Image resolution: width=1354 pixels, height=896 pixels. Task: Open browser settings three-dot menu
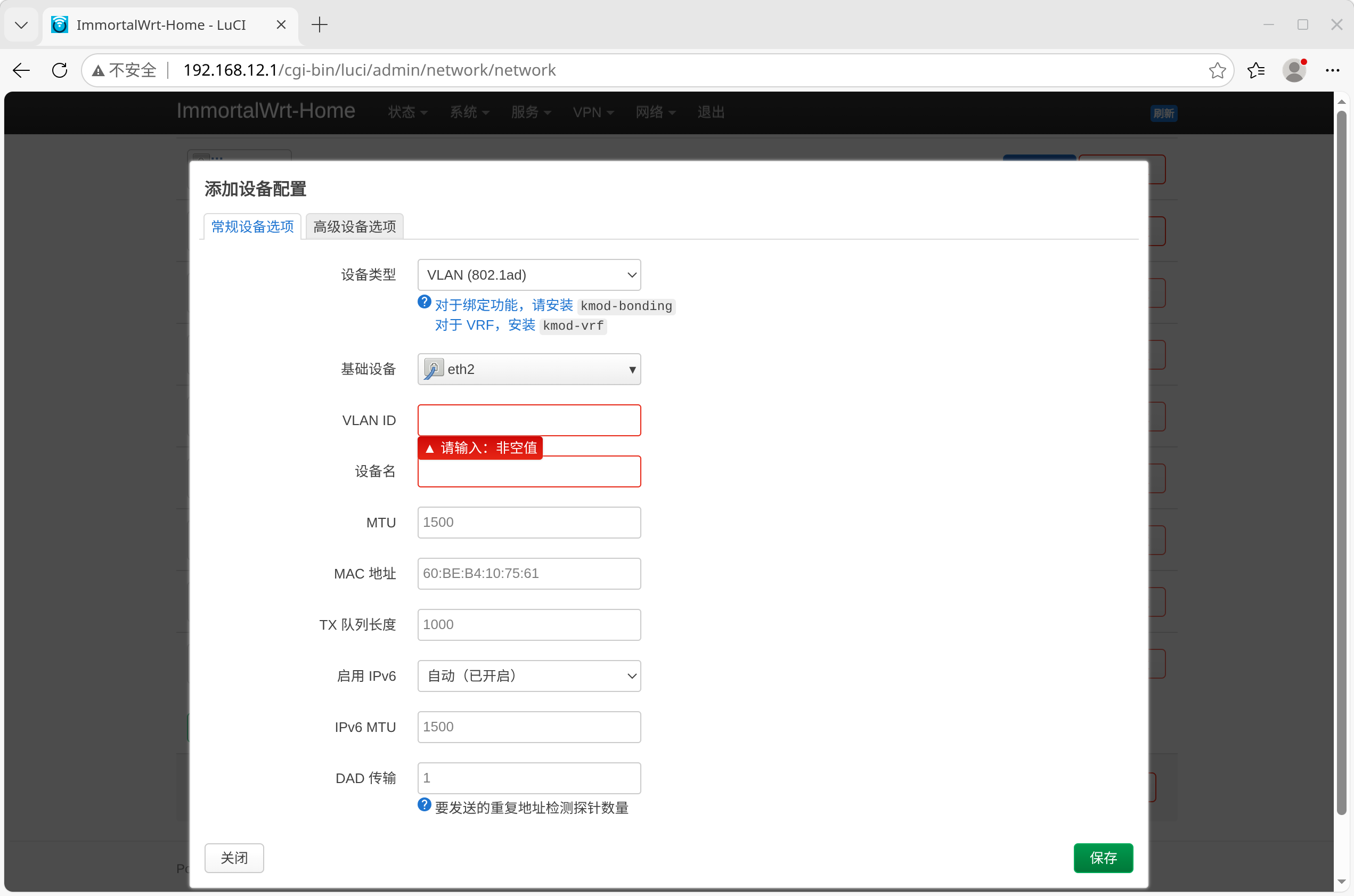point(1332,70)
